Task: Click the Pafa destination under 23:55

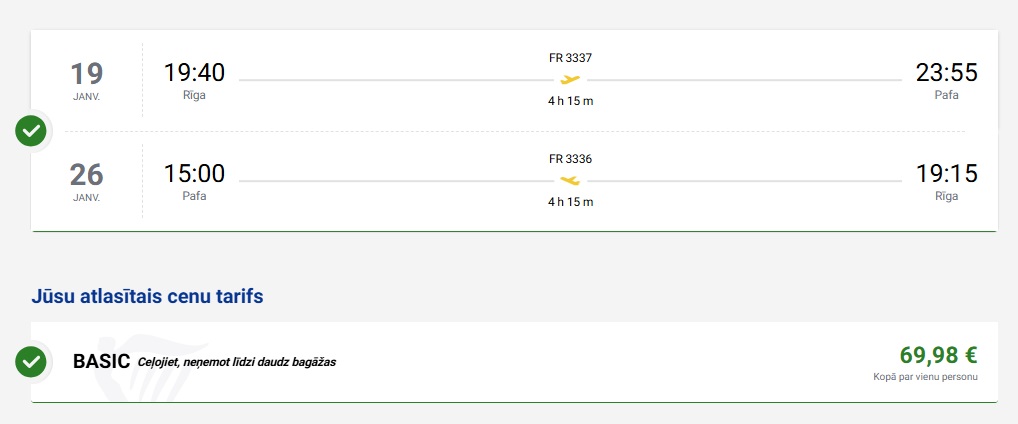Action: click(x=946, y=95)
